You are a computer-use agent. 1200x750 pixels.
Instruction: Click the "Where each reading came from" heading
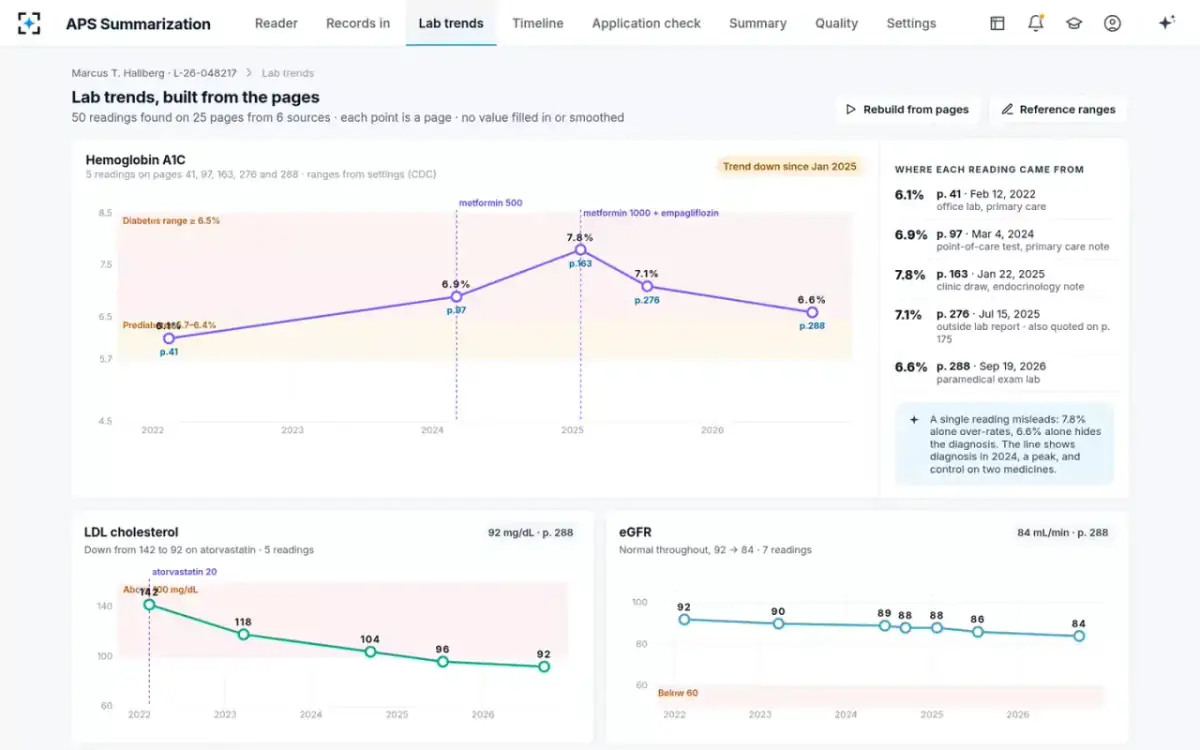point(989,170)
